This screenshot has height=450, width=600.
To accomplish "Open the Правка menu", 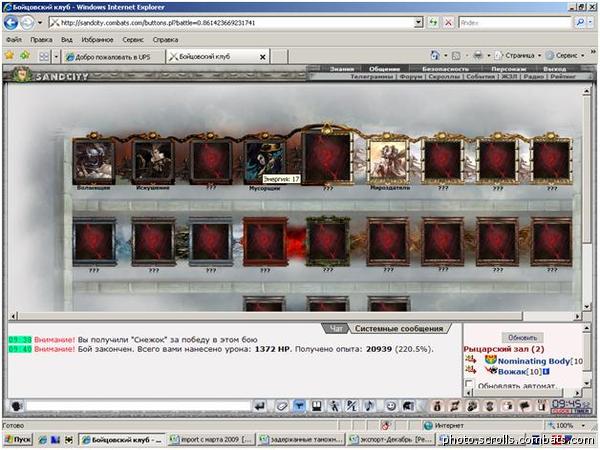I will click(41, 39).
